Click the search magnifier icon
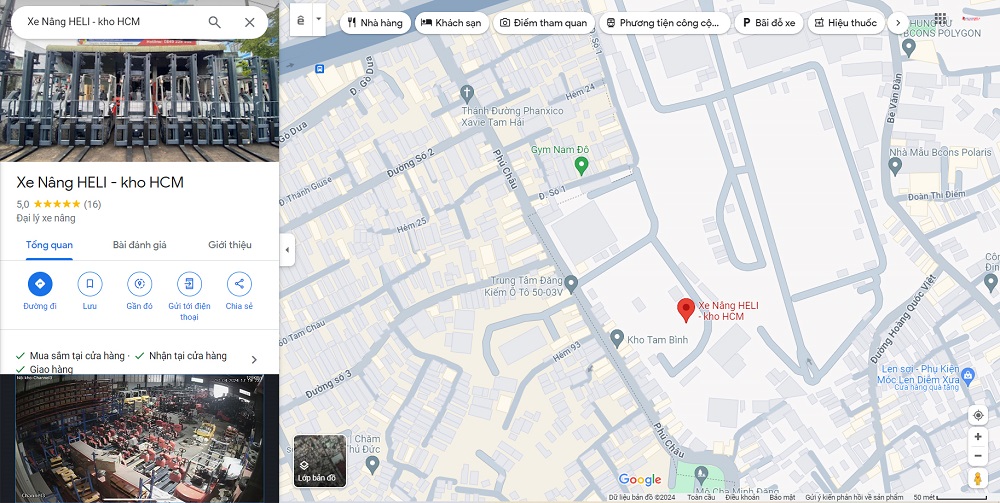Image resolution: width=1000 pixels, height=503 pixels. pos(214,22)
